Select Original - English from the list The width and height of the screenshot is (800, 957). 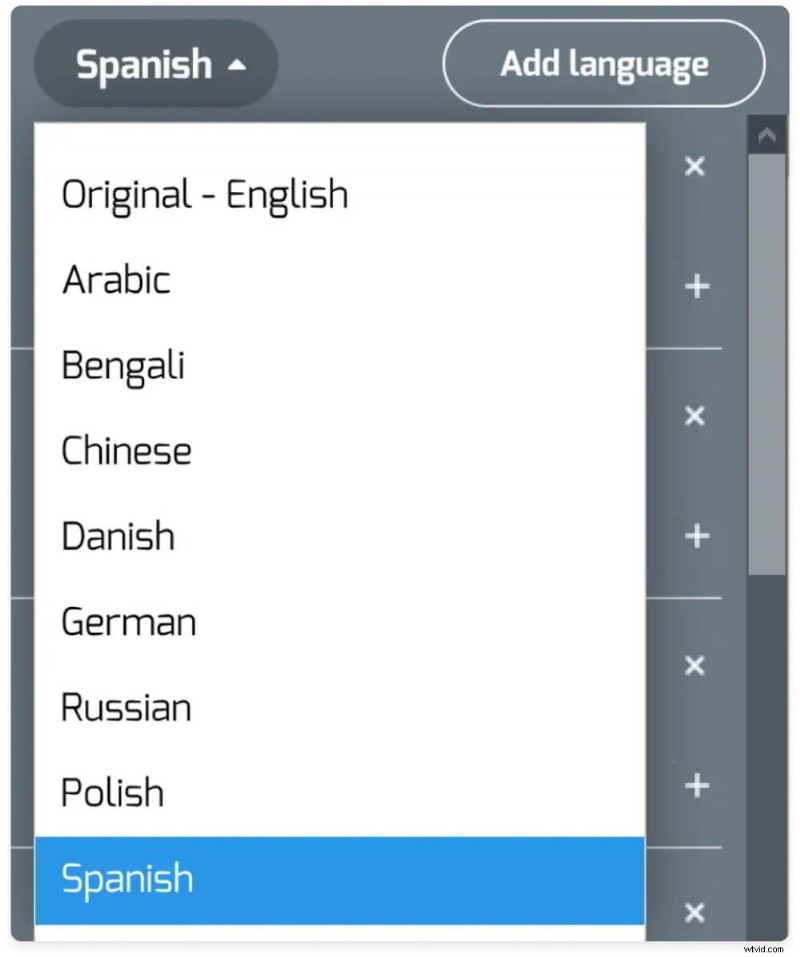tap(204, 194)
